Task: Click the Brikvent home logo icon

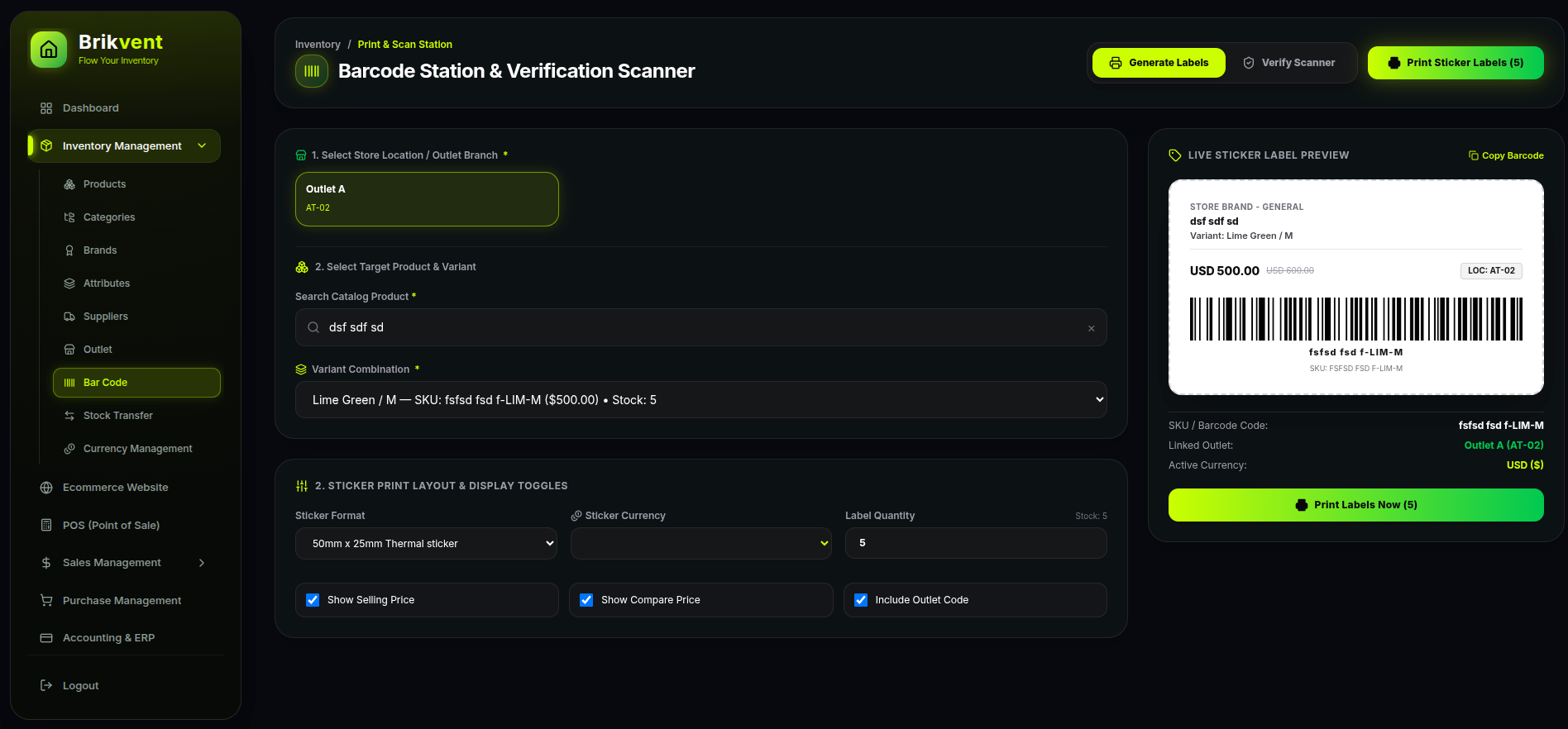Action: (49, 50)
